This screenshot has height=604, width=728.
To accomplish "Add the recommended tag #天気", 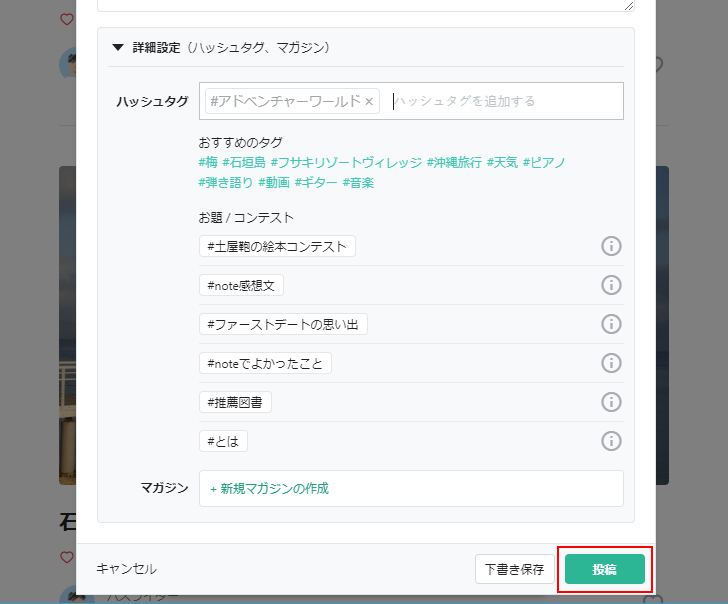I will 502,162.
